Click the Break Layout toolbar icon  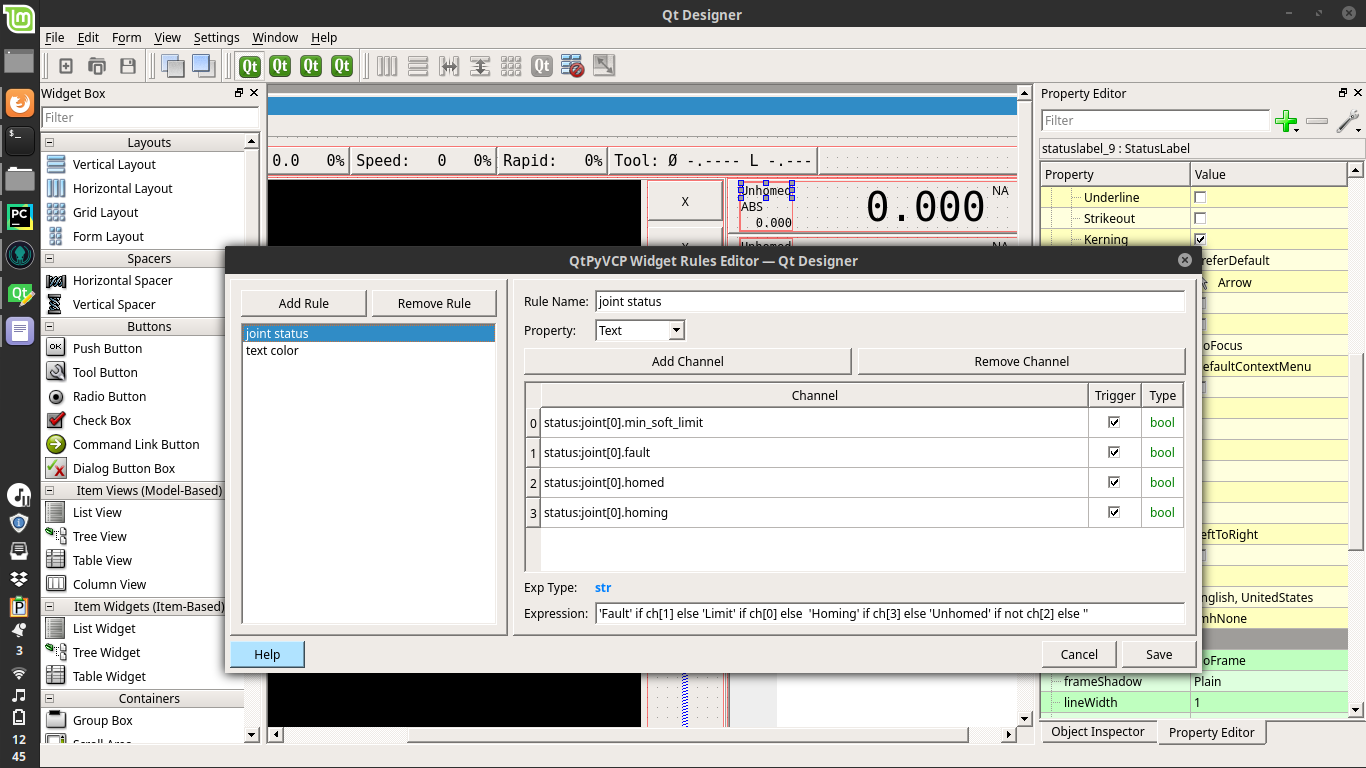tap(572, 66)
